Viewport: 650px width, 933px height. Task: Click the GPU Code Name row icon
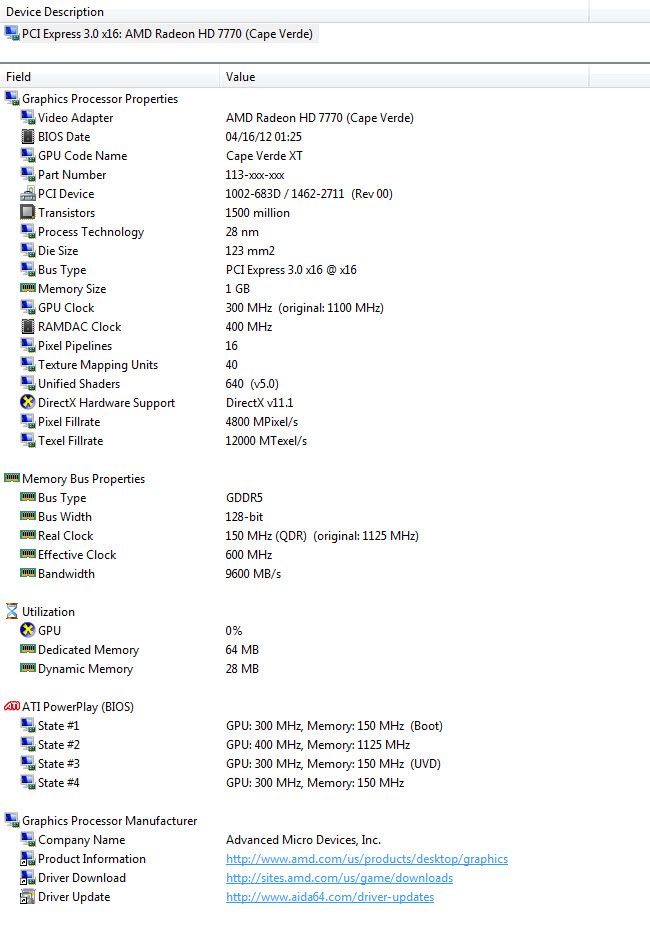(28, 155)
